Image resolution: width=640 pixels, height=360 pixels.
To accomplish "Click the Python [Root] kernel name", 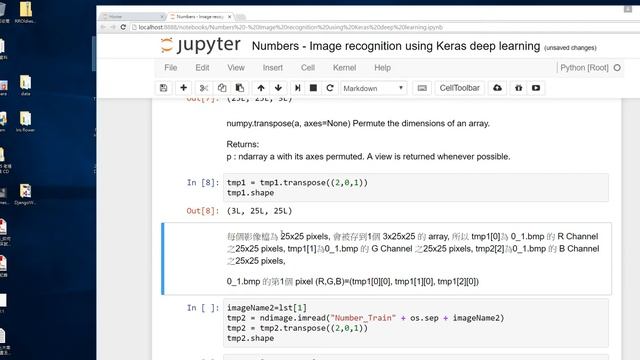I will [x=584, y=68].
